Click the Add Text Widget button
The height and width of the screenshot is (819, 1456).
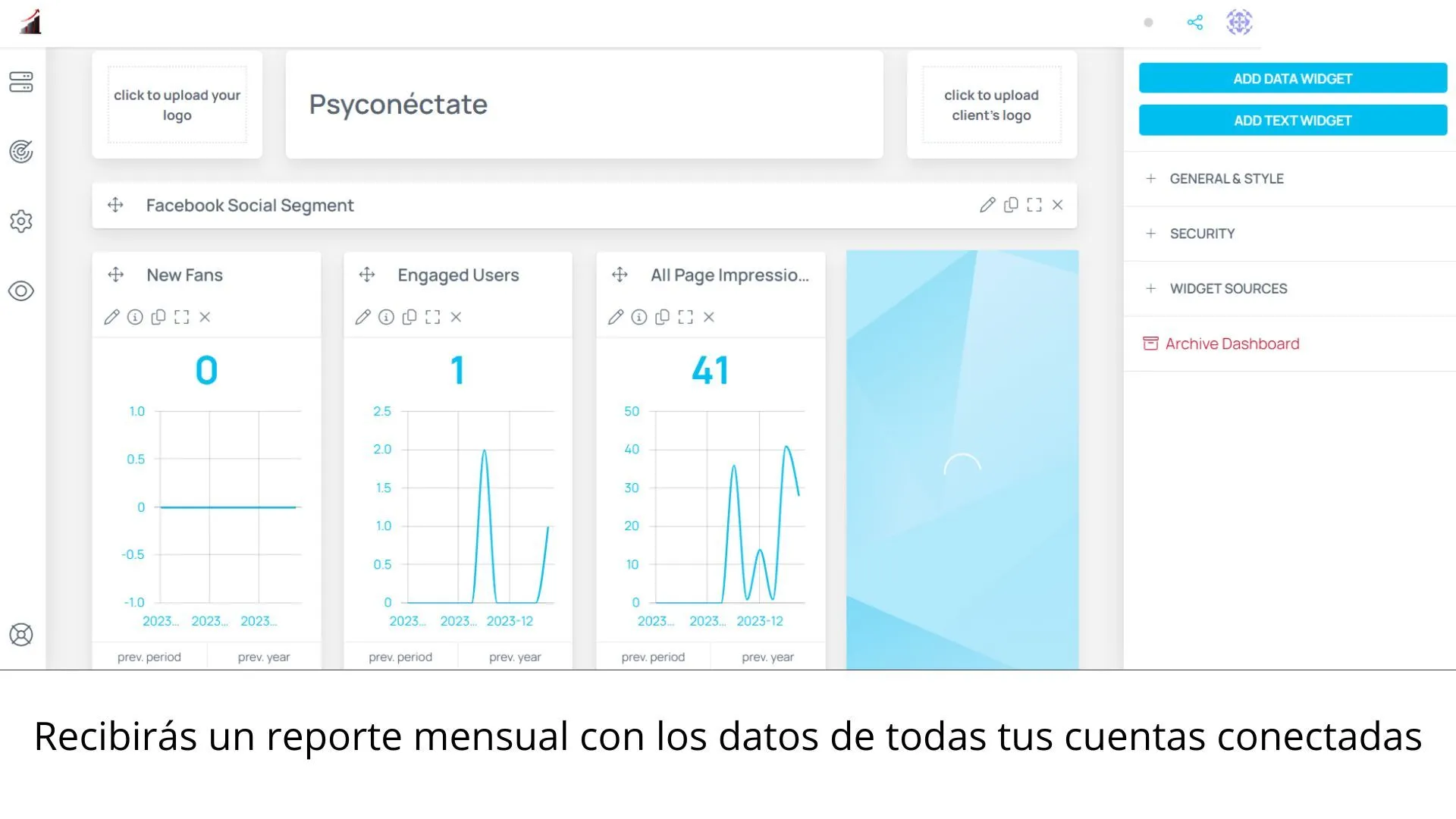1293,121
